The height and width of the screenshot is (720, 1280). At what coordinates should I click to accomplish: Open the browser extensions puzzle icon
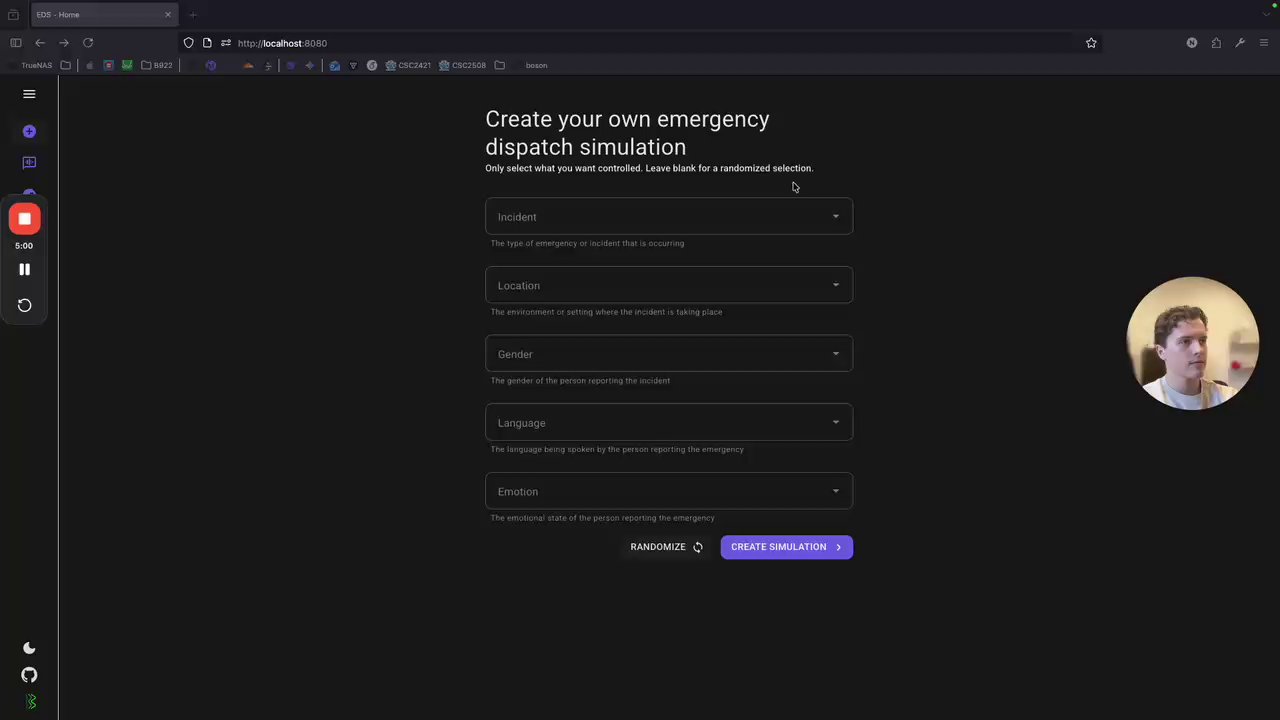pyautogui.click(x=1216, y=43)
